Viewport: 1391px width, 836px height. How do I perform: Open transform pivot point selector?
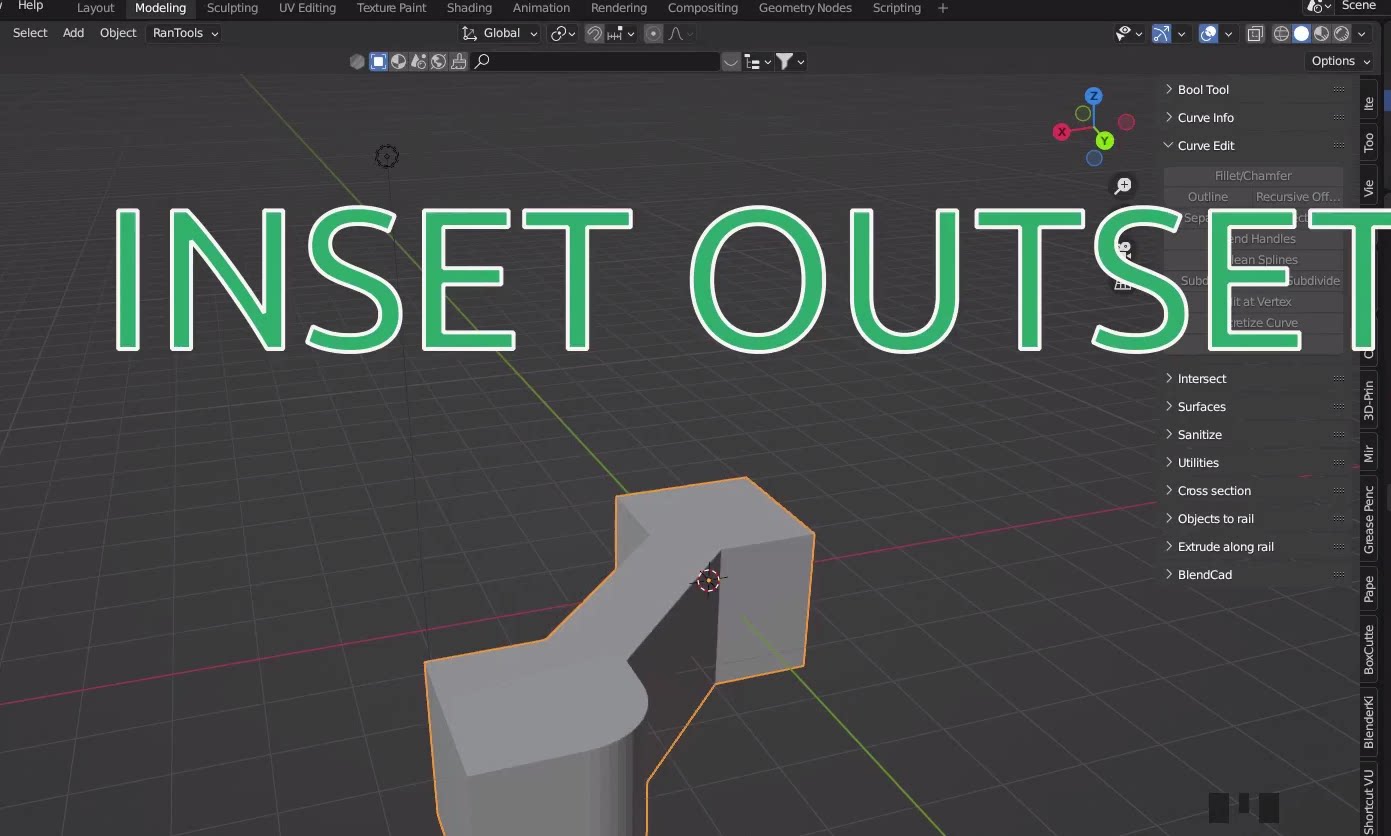click(x=564, y=33)
